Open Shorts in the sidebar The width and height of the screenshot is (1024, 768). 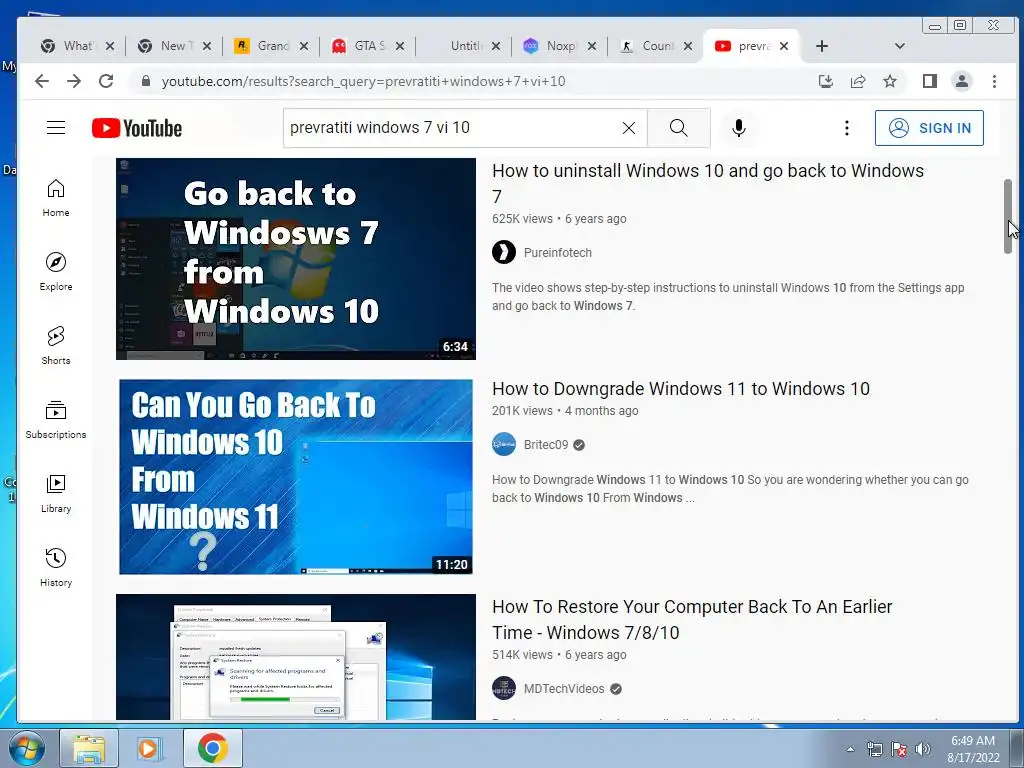click(56, 346)
